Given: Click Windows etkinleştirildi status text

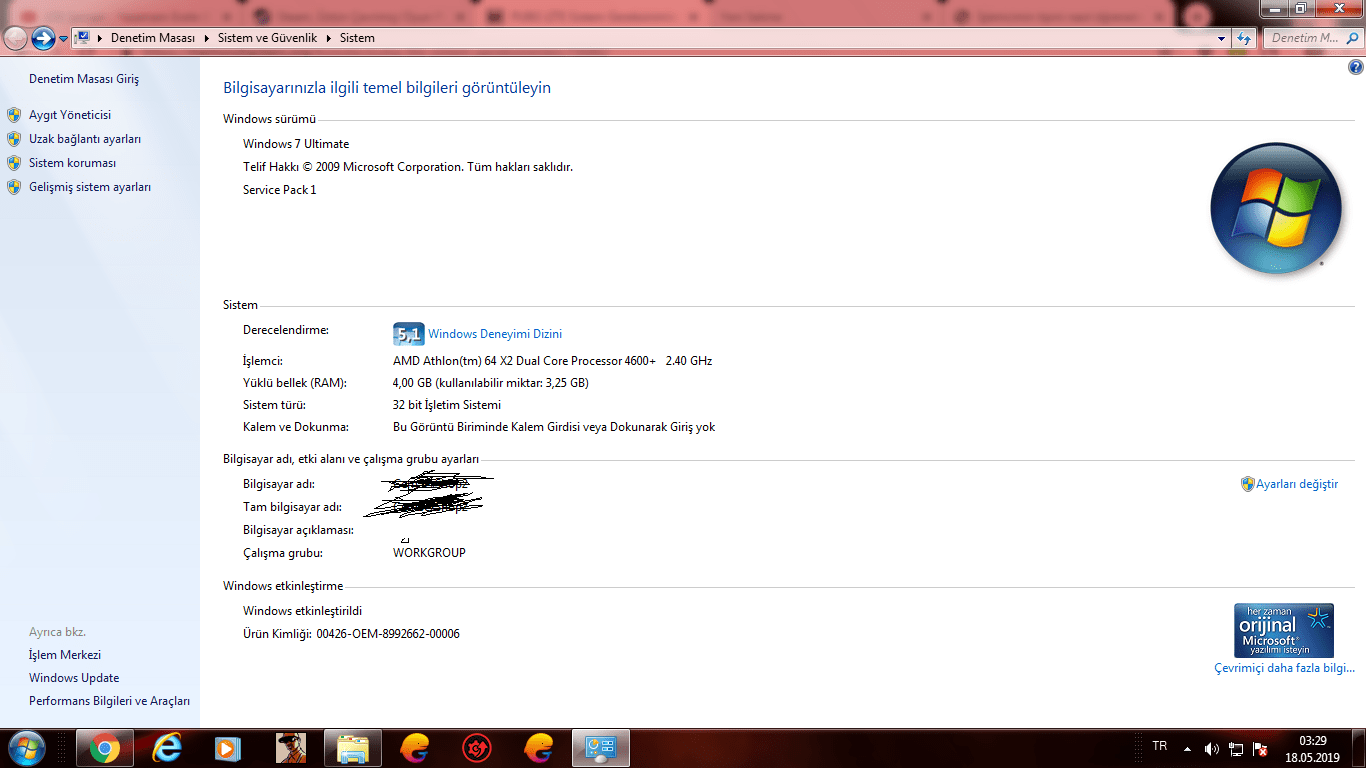Looking at the screenshot, I should (x=302, y=611).
